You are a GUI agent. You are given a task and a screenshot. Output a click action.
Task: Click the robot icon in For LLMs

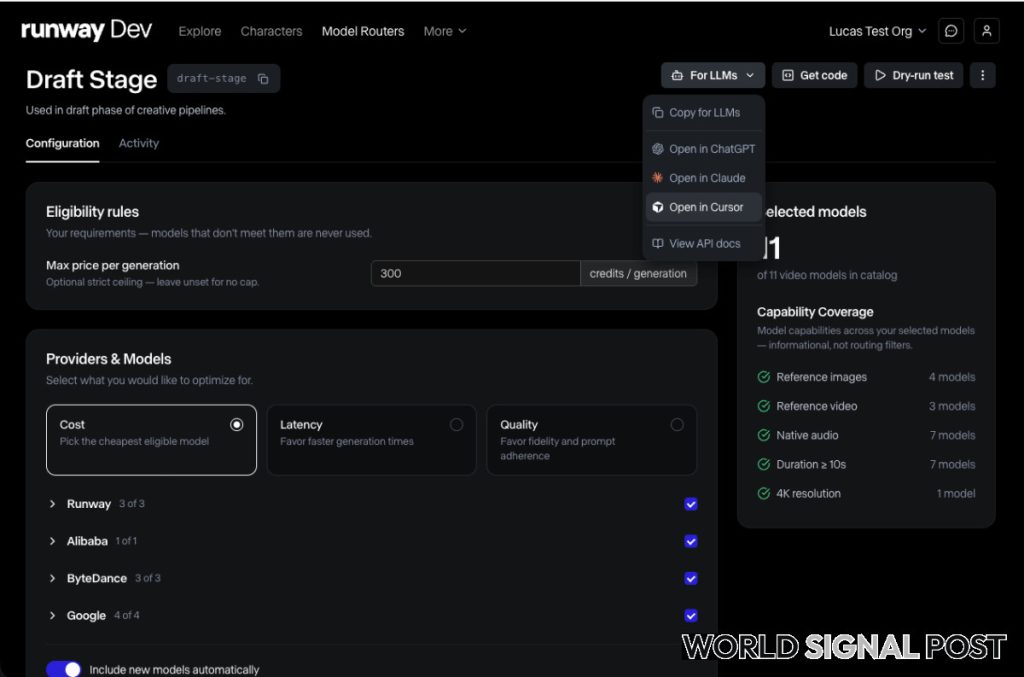[x=677, y=76]
